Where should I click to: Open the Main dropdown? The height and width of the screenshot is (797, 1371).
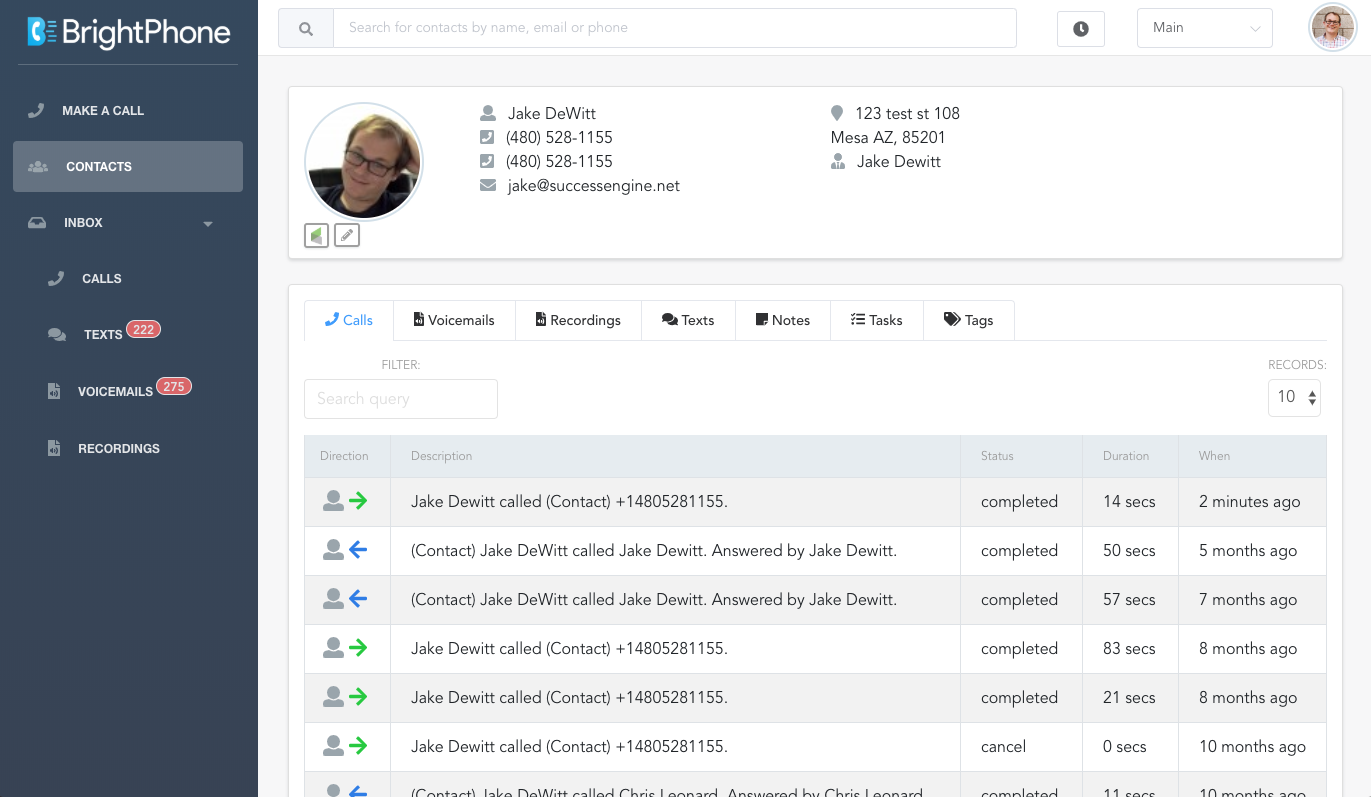click(1204, 28)
